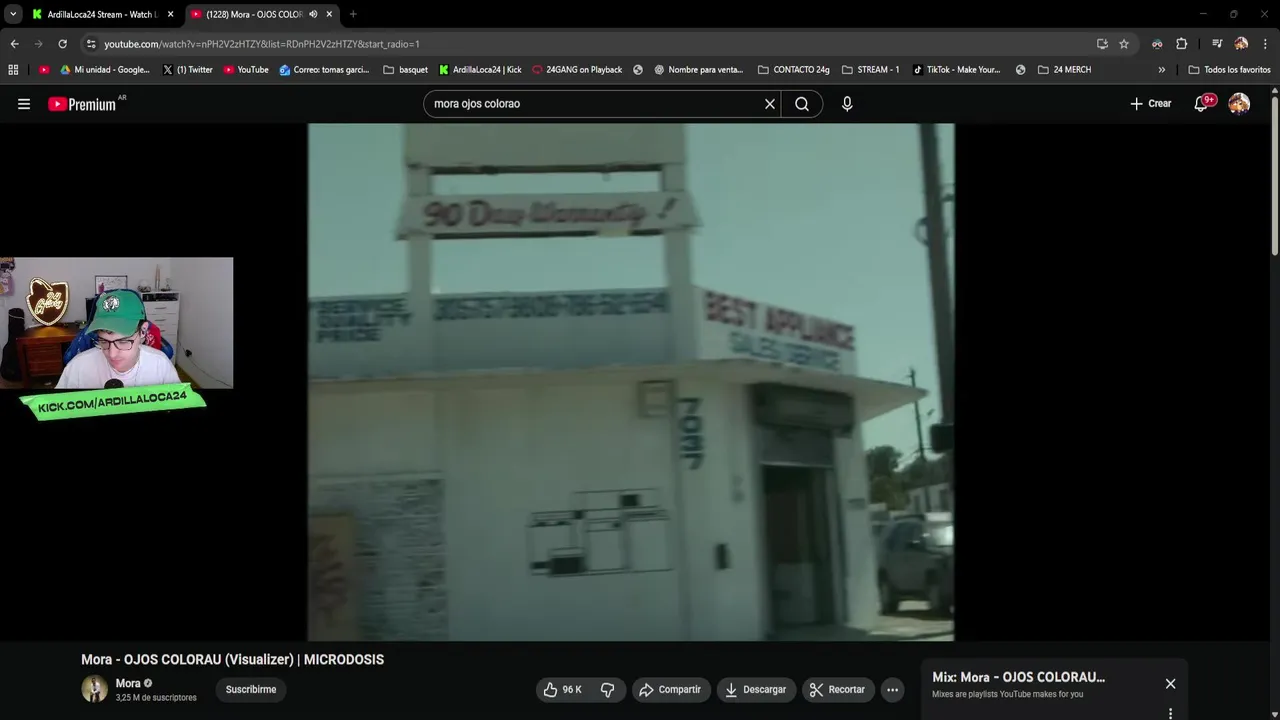The image size is (1280, 720).
Task: Close the ArdillaLoca24 Stream tab
Action: pyautogui.click(x=170, y=14)
